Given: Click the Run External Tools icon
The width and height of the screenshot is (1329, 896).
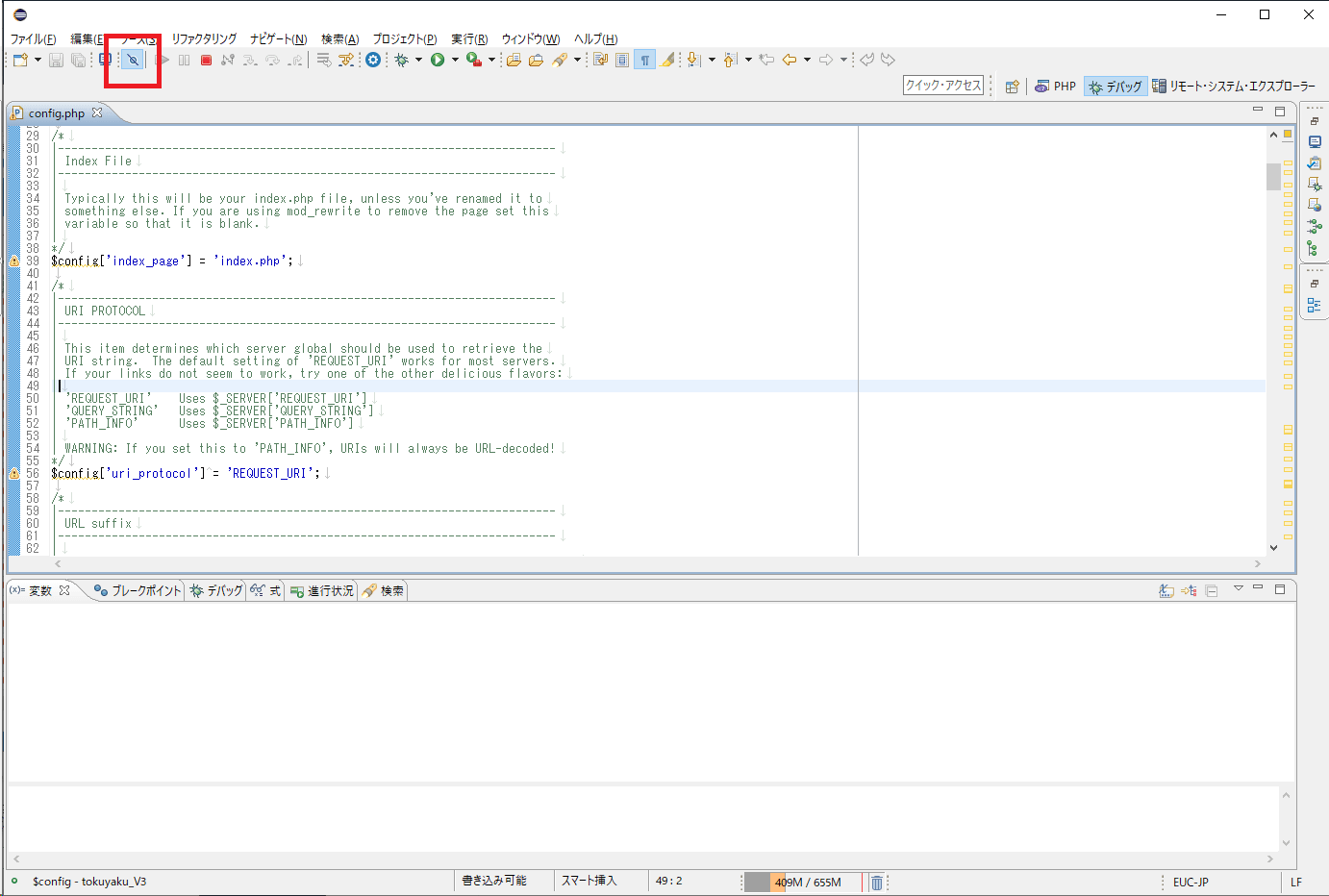Looking at the screenshot, I should point(474,60).
